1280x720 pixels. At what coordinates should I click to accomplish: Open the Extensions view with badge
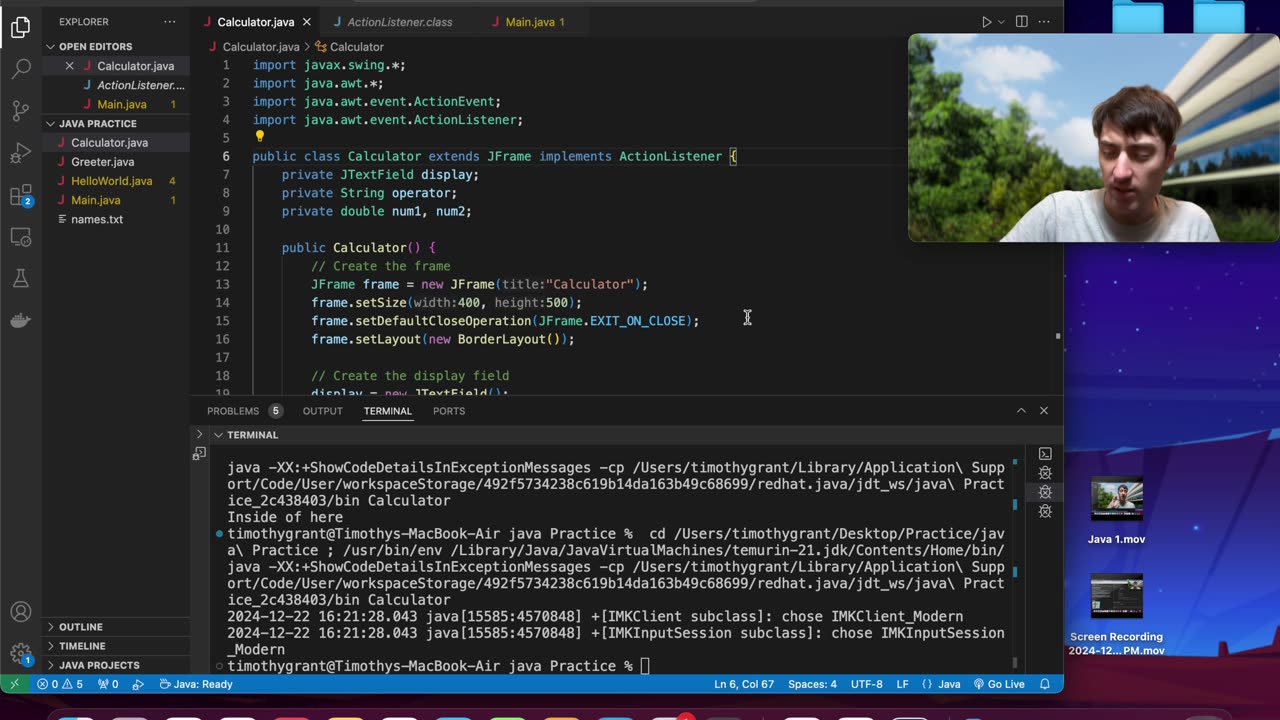pos(21,195)
